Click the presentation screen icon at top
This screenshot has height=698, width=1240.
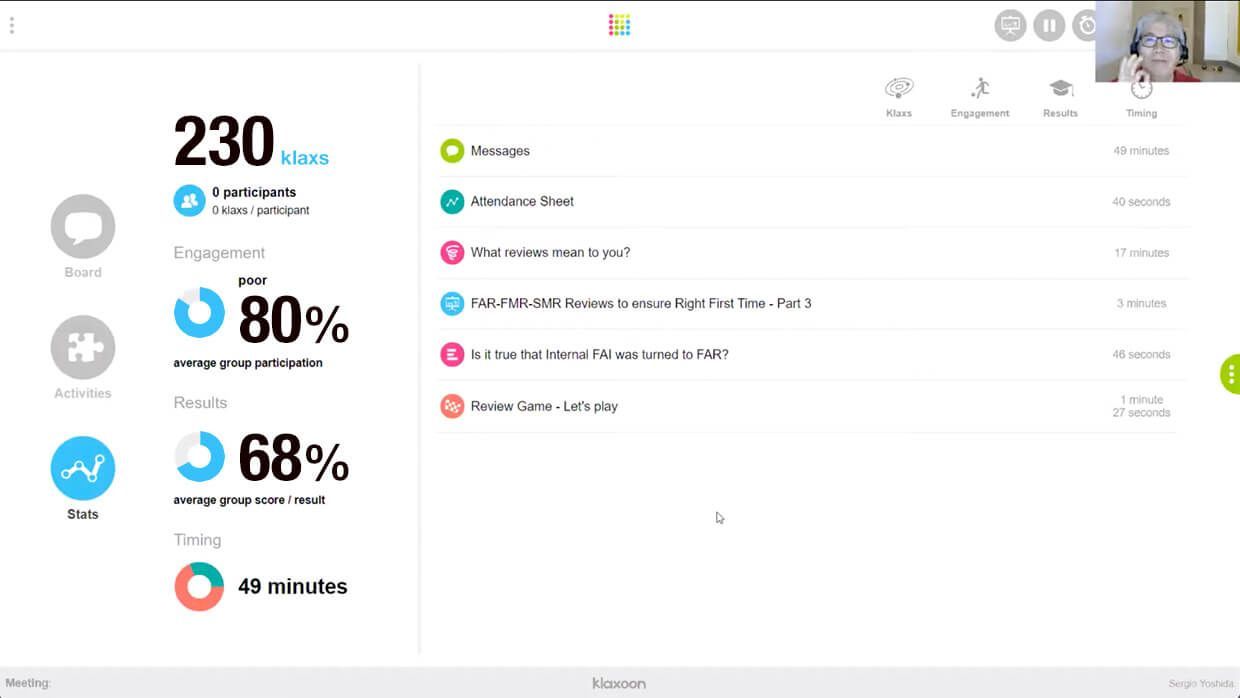[1011, 25]
